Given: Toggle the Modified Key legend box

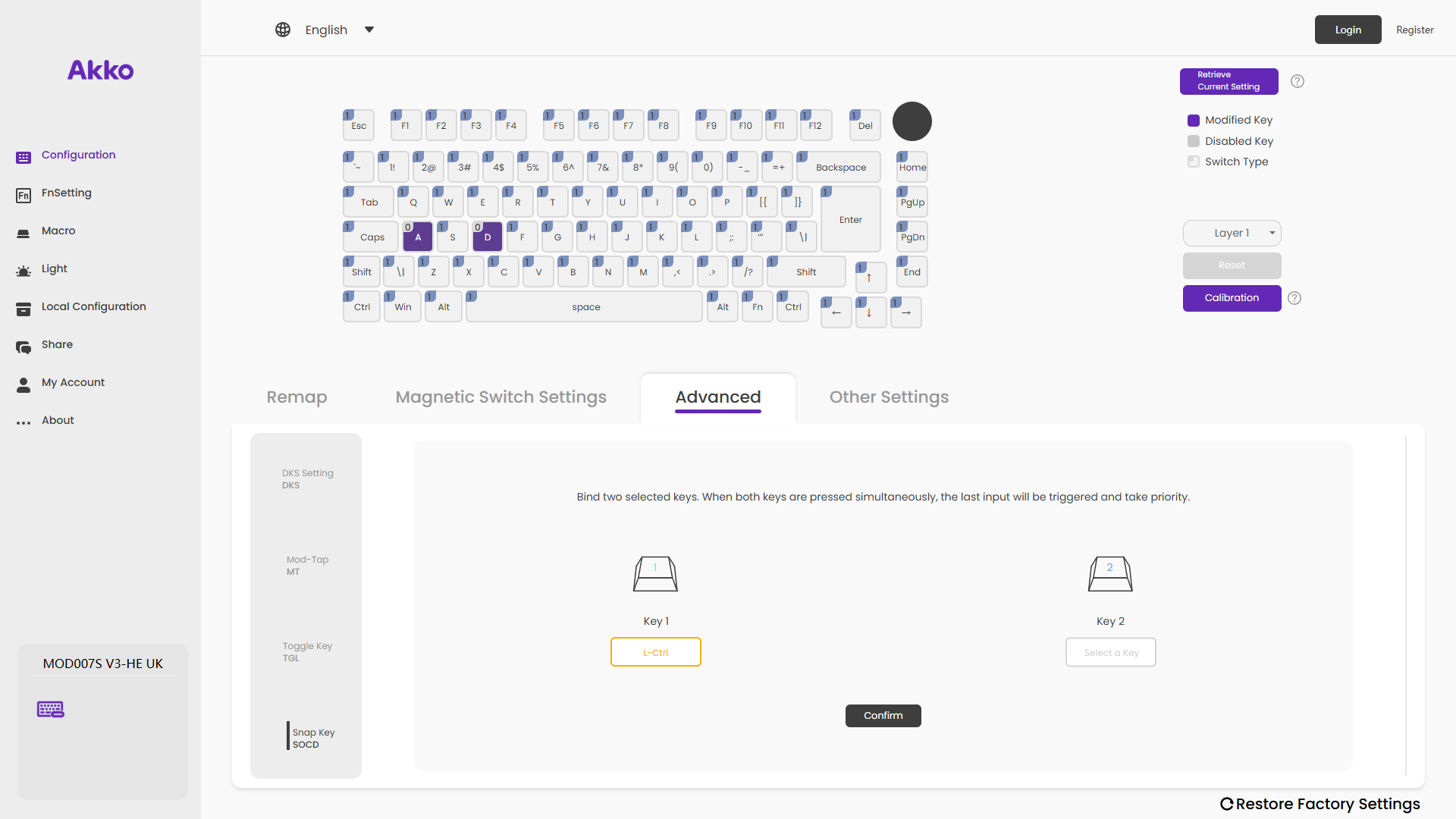Looking at the screenshot, I should pyautogui.click(x=1194, y=120).
